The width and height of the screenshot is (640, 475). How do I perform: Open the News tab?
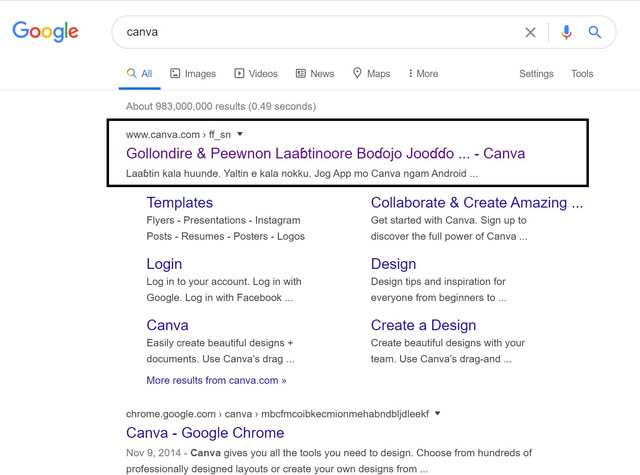315,74
